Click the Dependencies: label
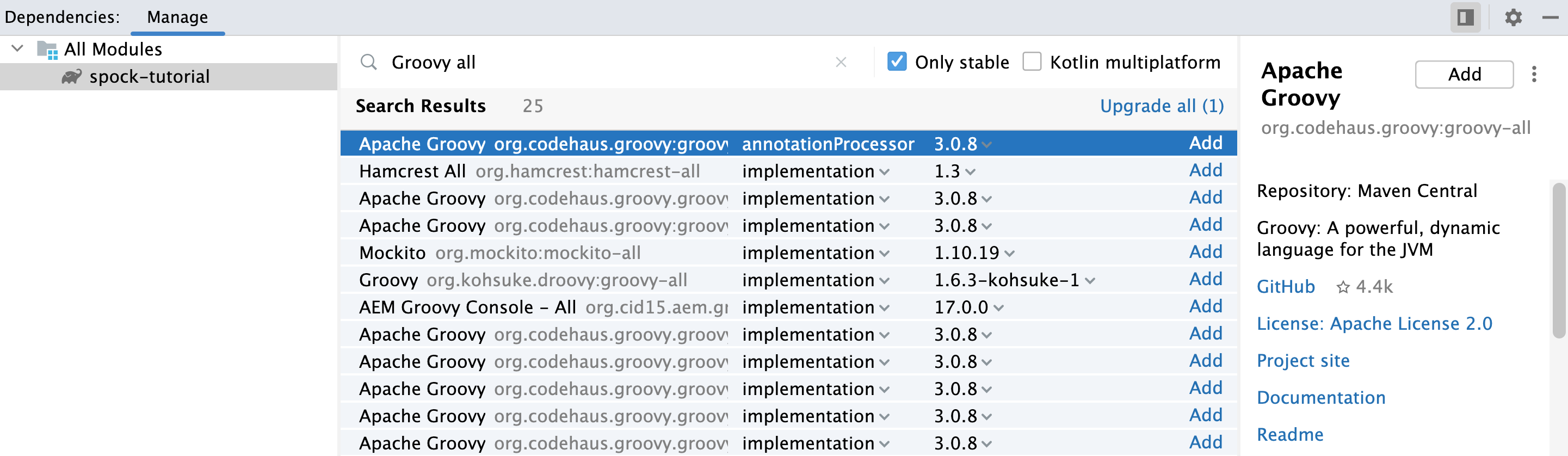This screenshot has width=1568, height=456. coord(62,17)
